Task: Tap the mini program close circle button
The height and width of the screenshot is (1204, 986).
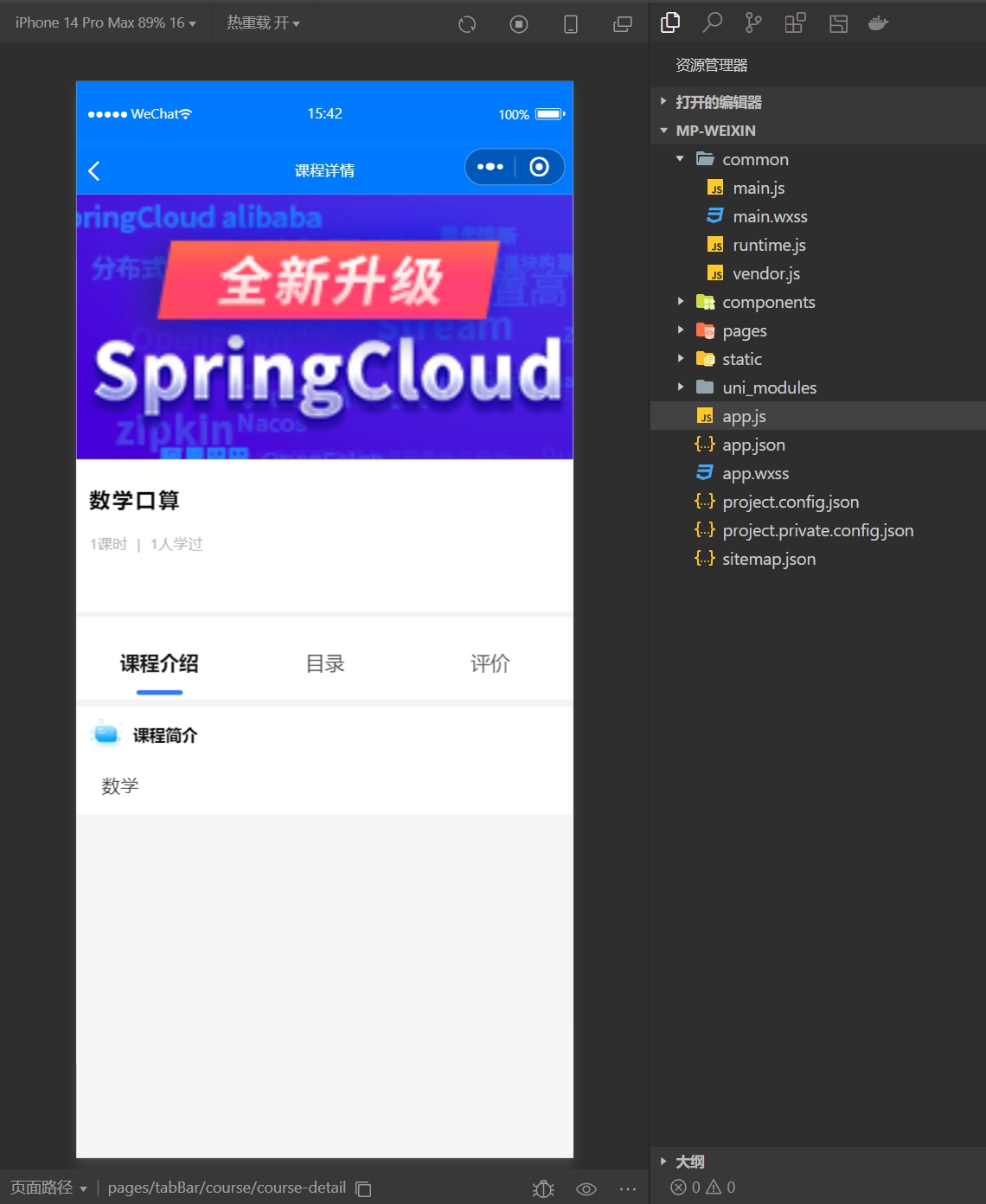Action: click(x=539, y=167)
